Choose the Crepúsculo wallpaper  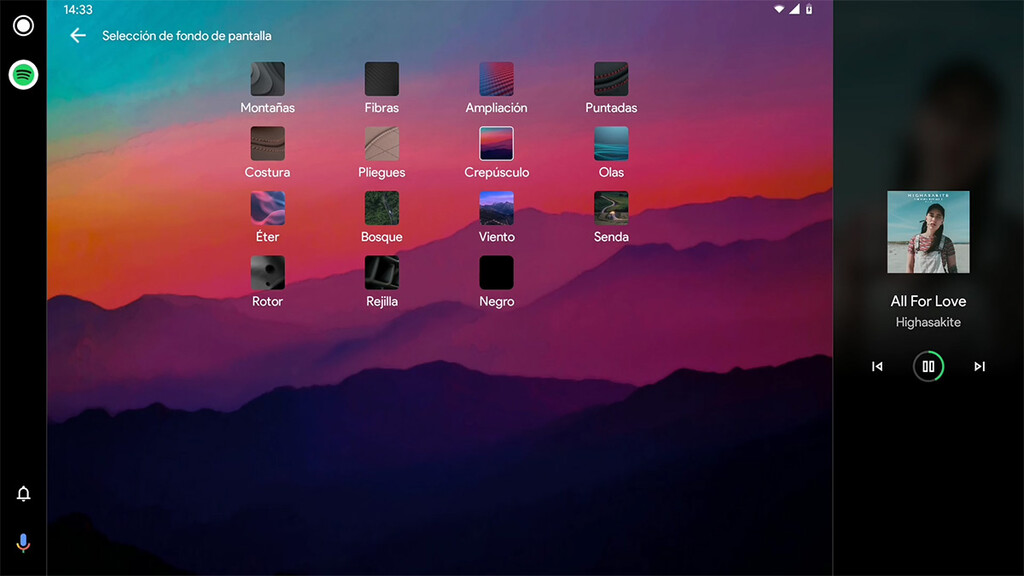click(496, 144)
